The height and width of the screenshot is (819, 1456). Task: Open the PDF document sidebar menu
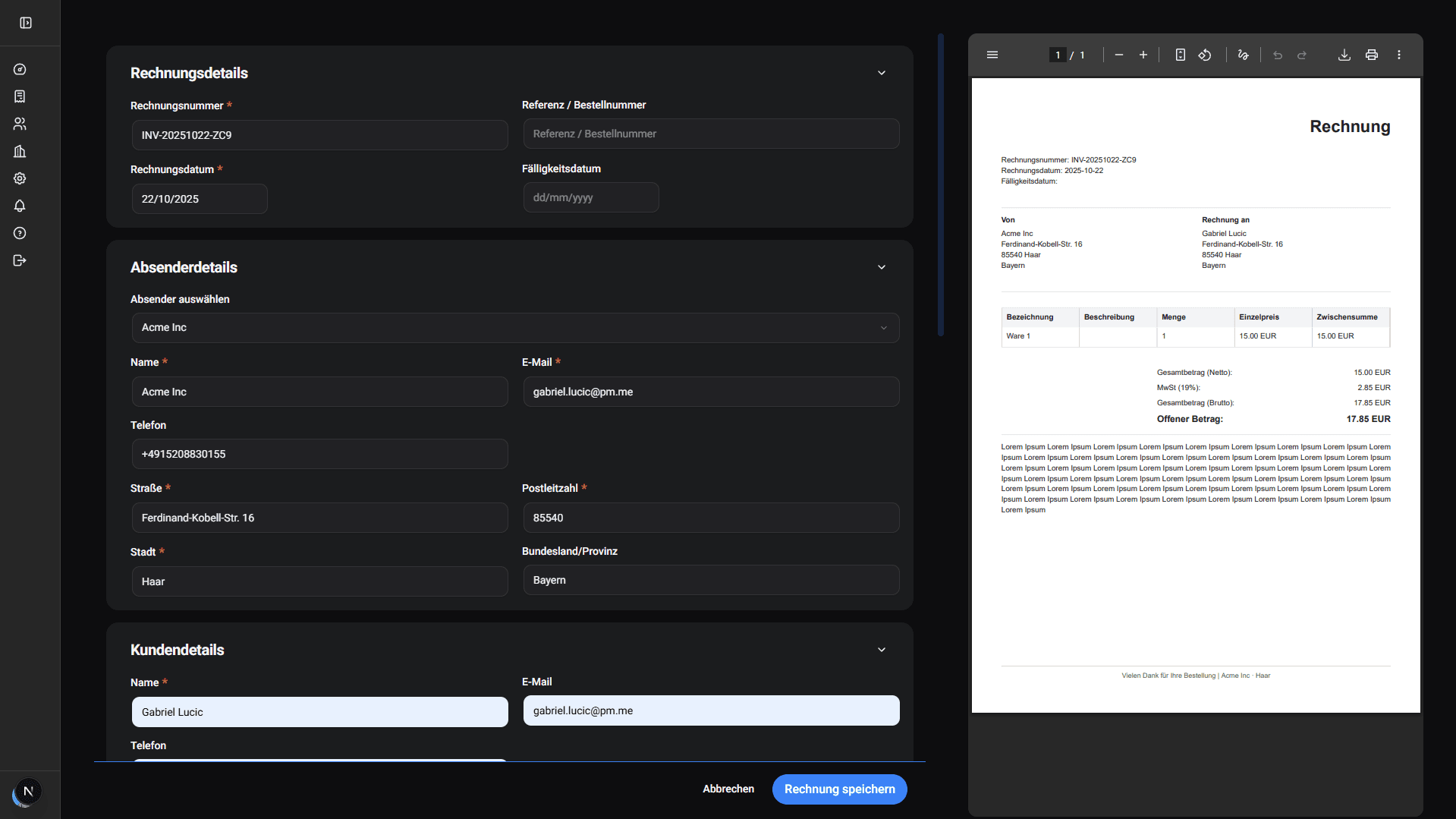pos(992,55)
